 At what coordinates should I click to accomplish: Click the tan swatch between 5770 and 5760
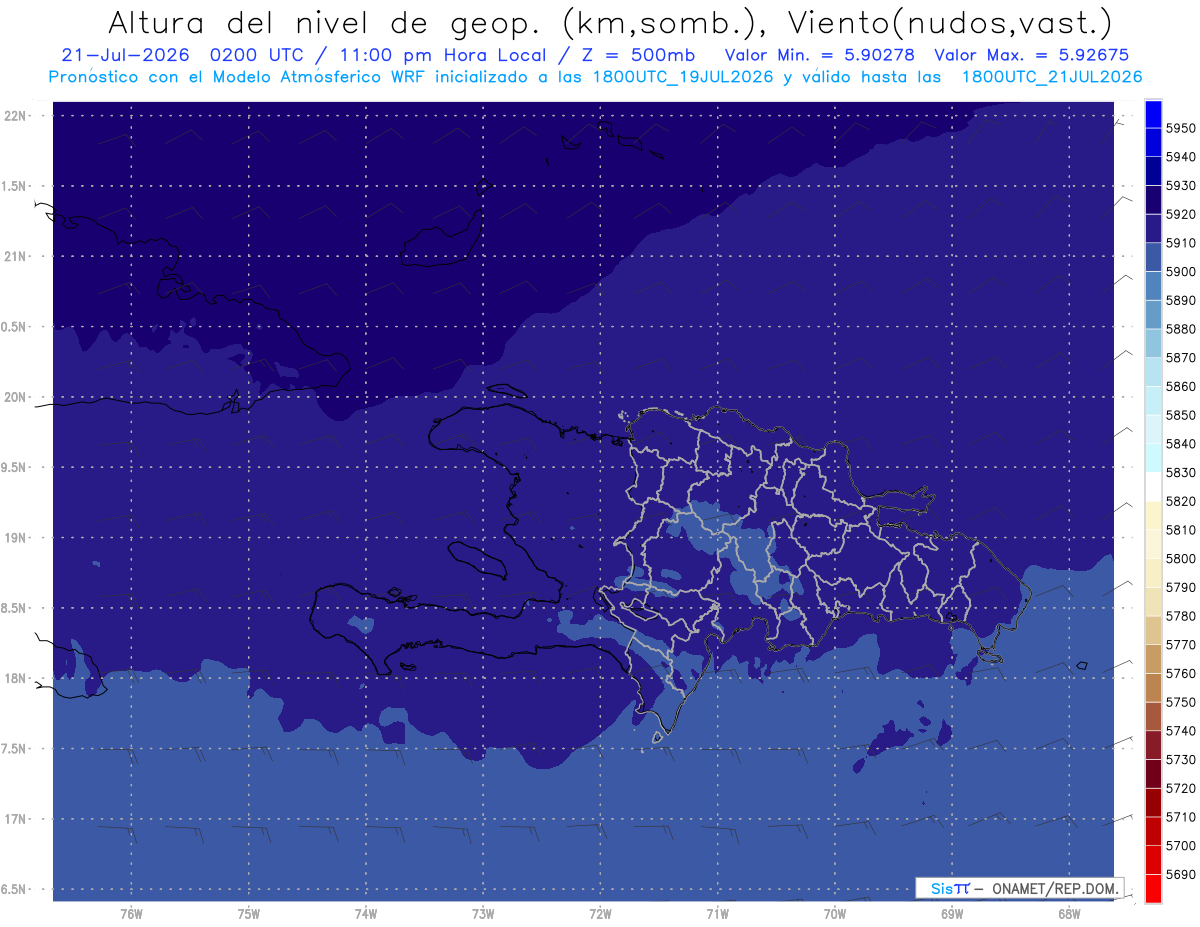(1152, 659)
